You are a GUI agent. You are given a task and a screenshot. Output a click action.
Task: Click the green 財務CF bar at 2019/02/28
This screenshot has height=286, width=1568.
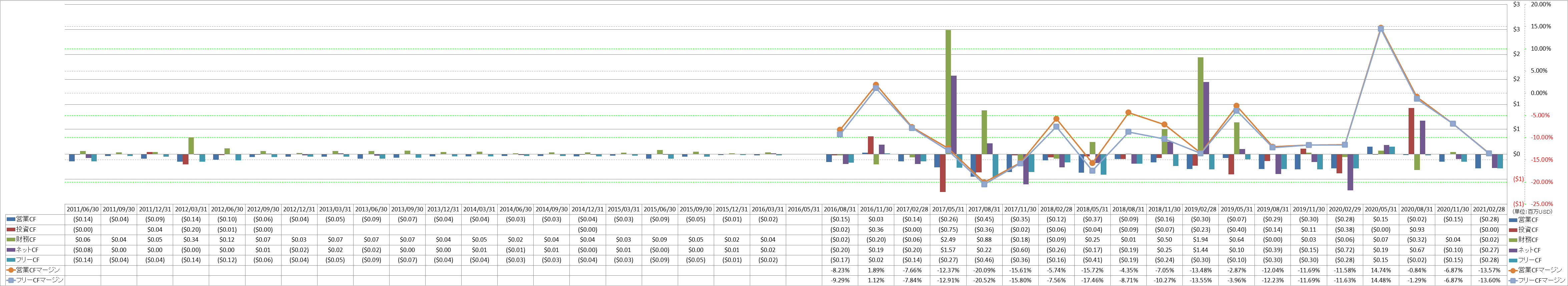click(1201, 106)
